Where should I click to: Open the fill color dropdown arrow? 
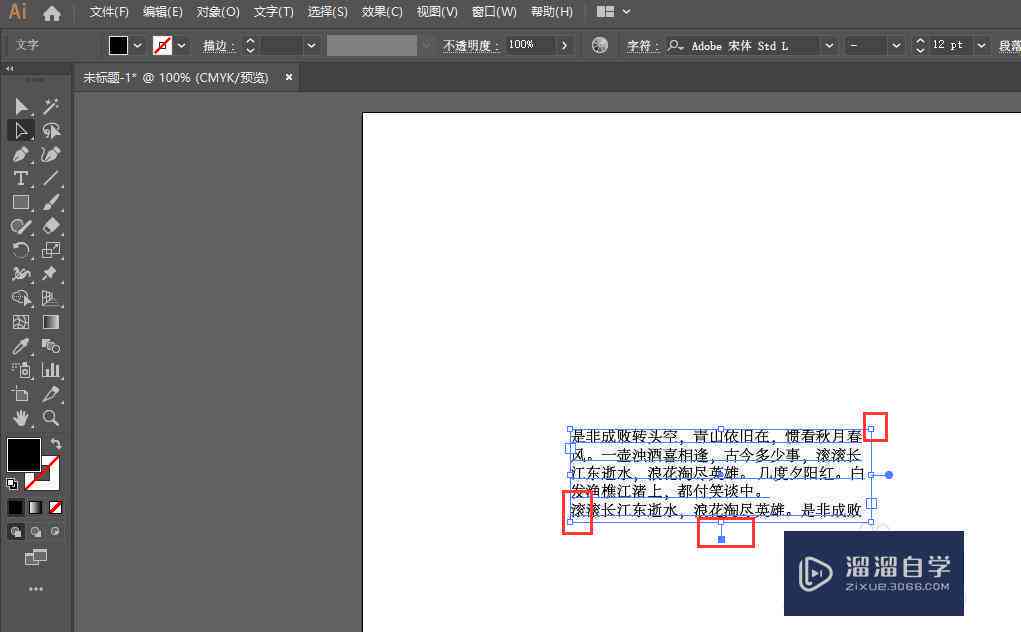click(x=137, y=46)
